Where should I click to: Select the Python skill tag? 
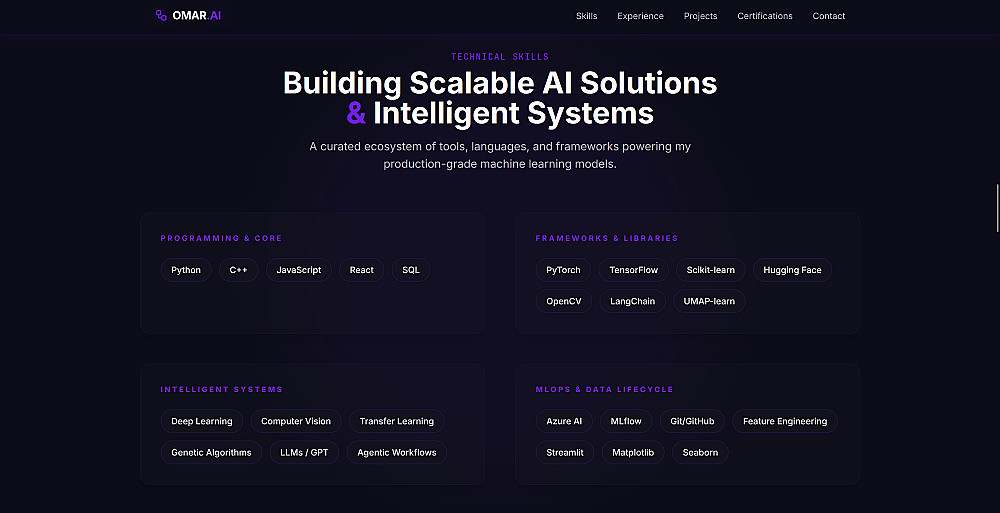(x=186, y=270)
